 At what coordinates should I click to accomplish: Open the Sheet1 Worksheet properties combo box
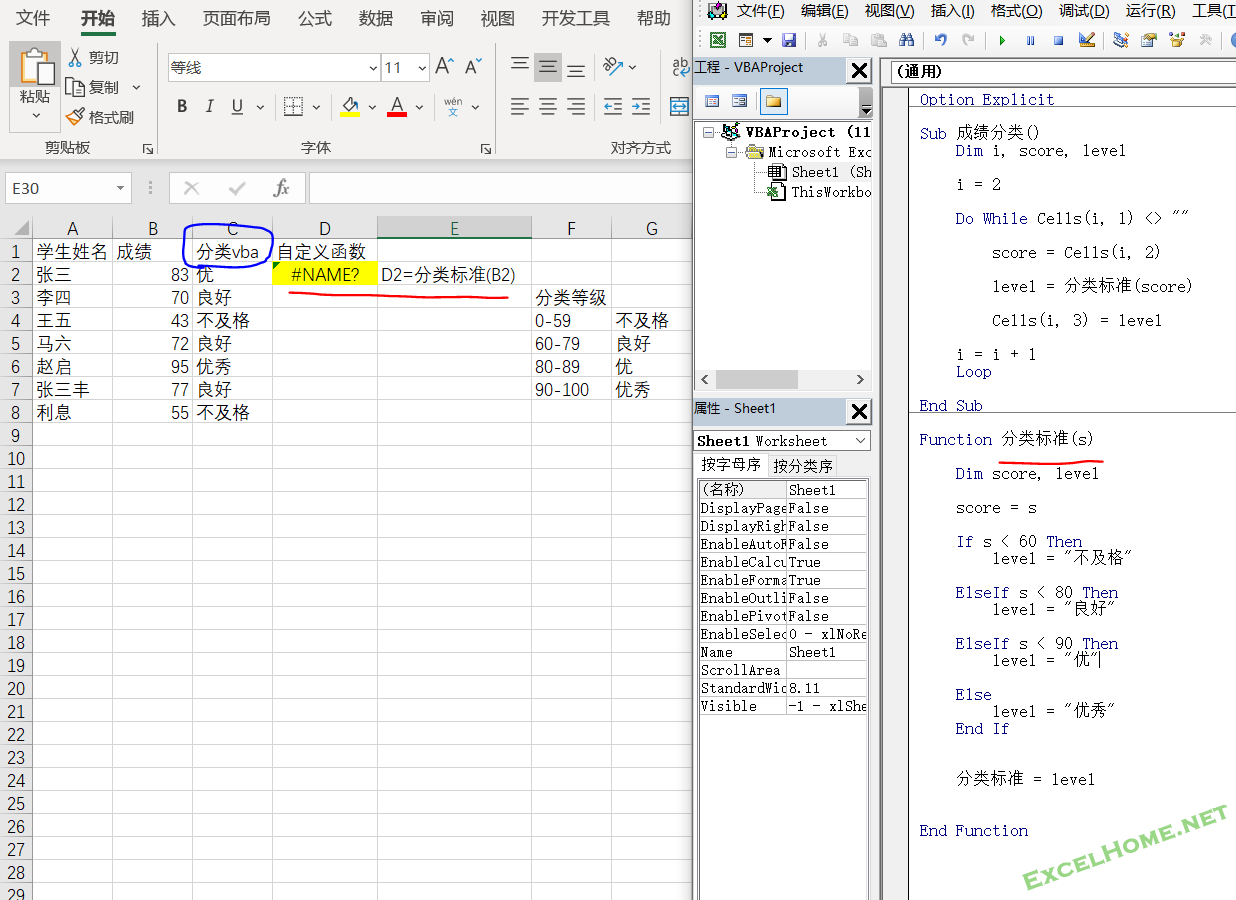pos(782,441)
